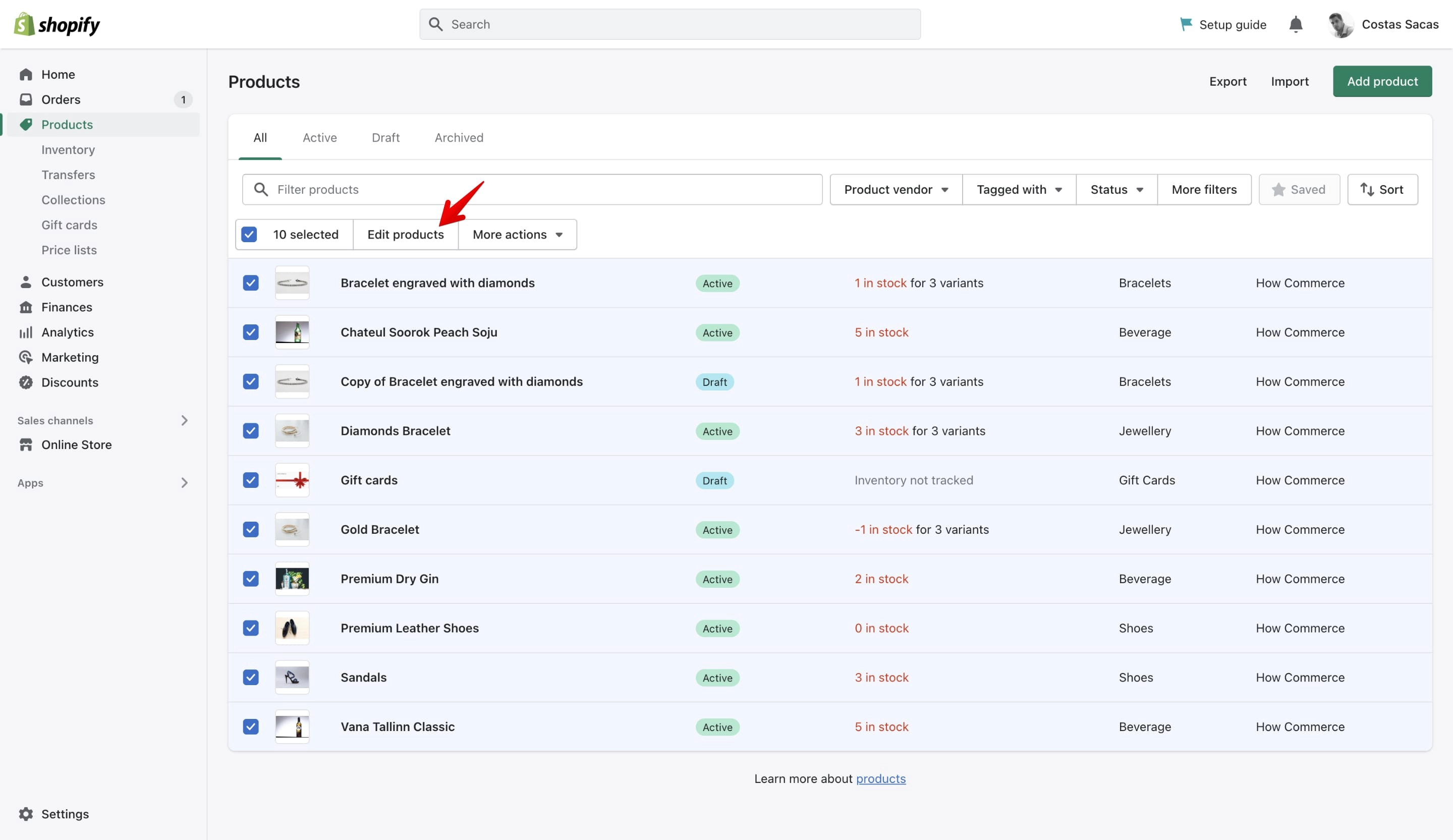The image size is (1453, 840).
Task: Follow the products help link
Action: 880,778
